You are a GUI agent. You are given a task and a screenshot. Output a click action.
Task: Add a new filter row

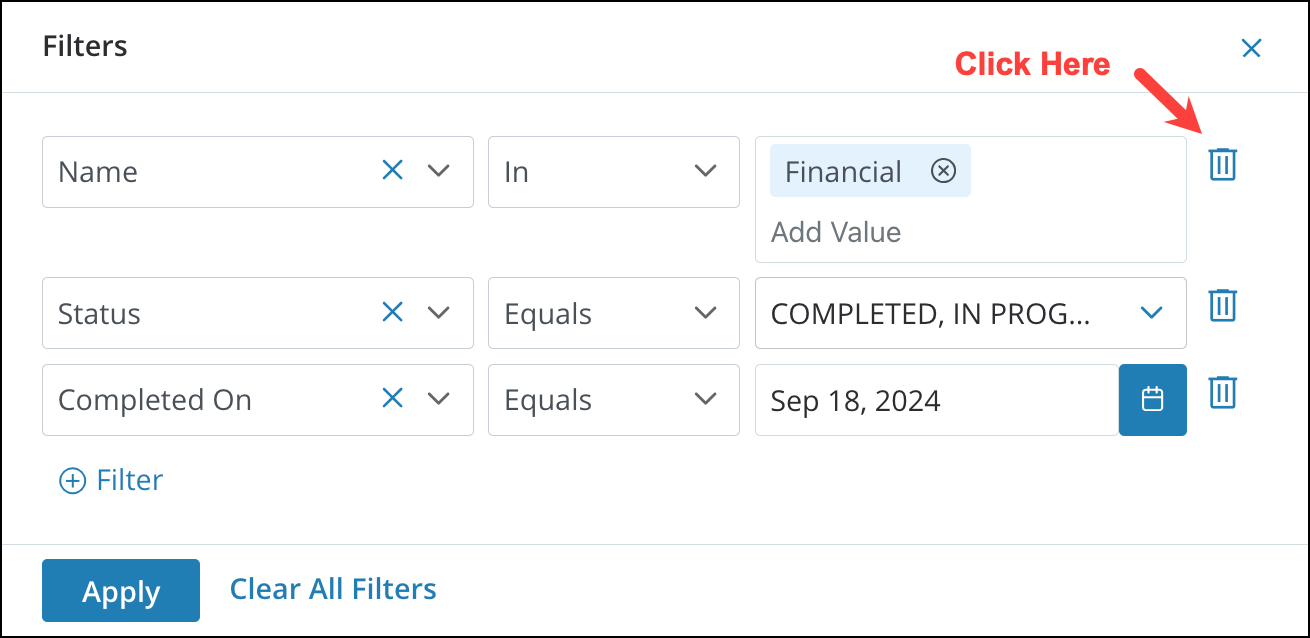pyautogui.click(x=110, y=480)
